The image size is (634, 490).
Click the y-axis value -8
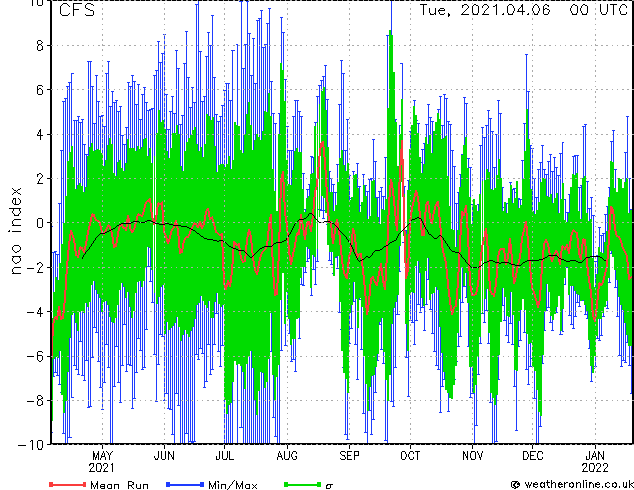35,401
